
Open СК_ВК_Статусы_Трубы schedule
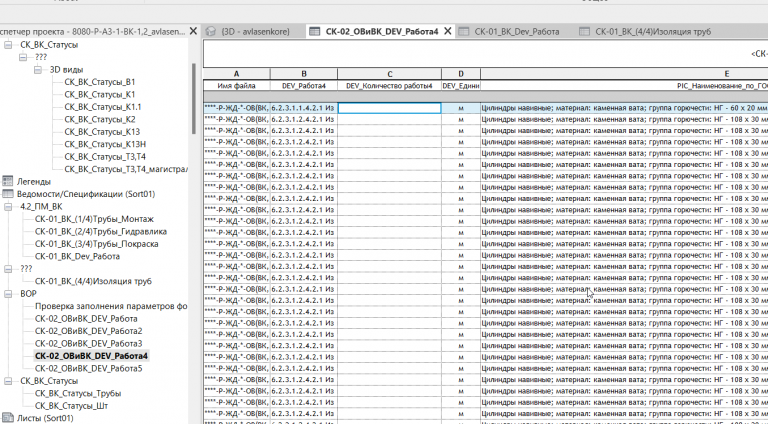pos(78,394)
